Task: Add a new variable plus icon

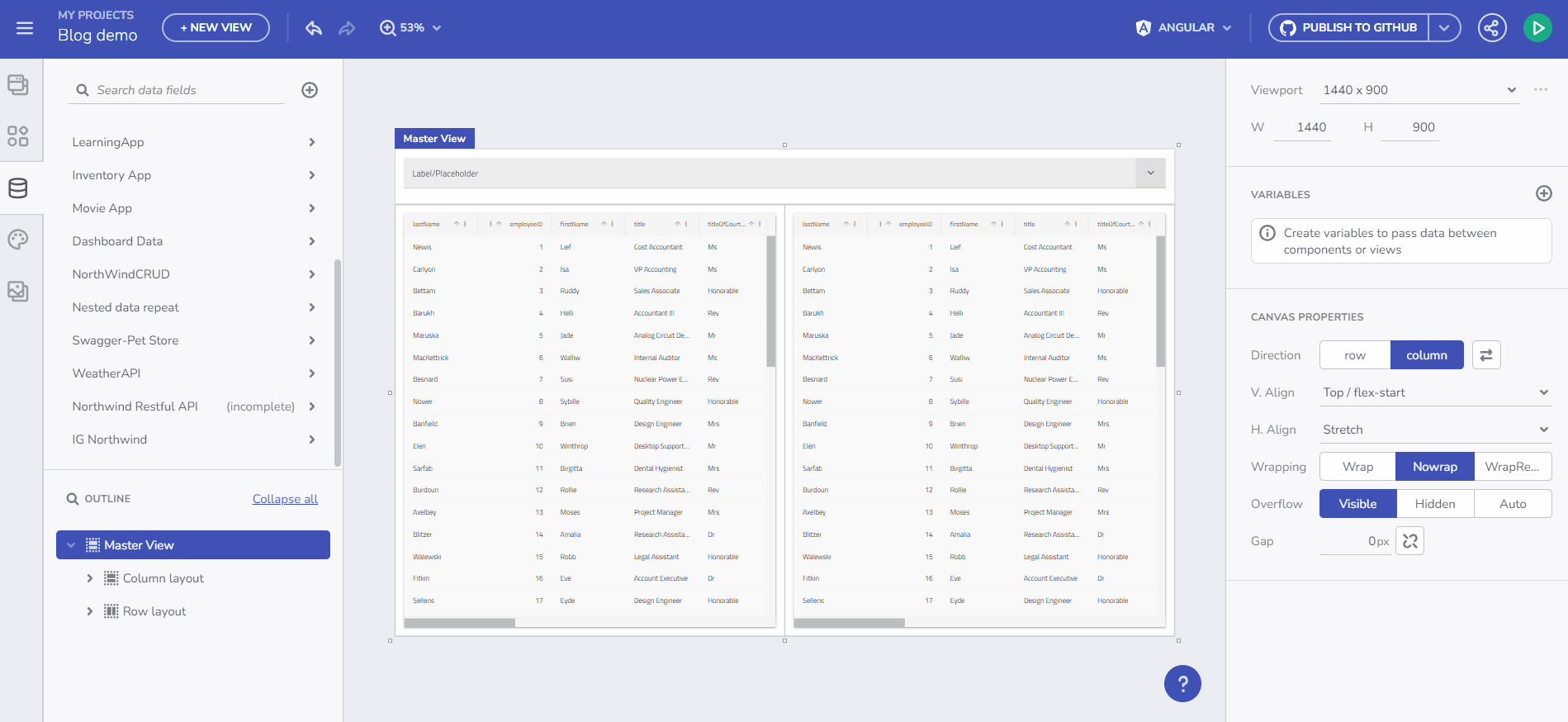Action: point(1543,193)
